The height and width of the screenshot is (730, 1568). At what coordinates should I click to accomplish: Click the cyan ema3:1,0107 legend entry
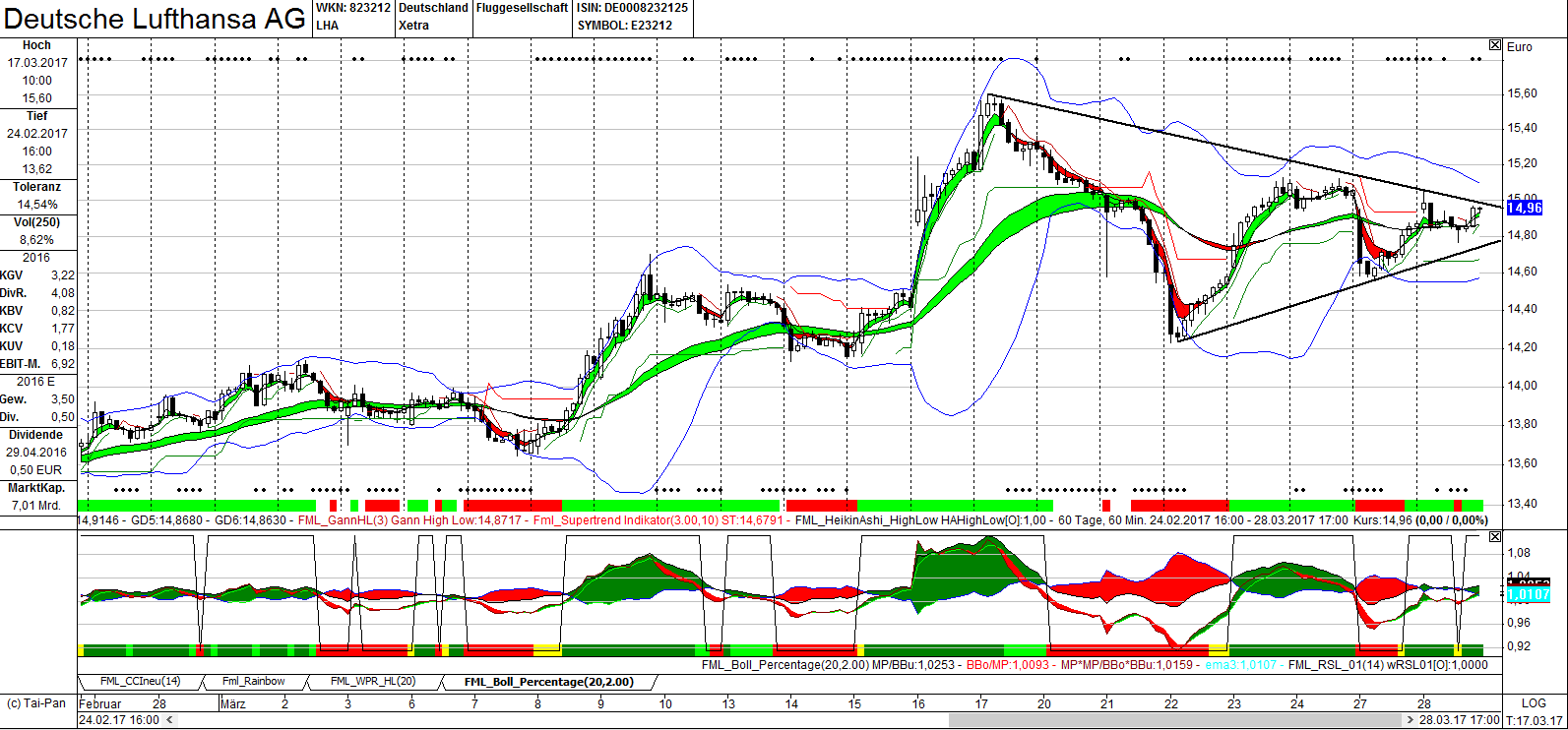point(1240,665)
